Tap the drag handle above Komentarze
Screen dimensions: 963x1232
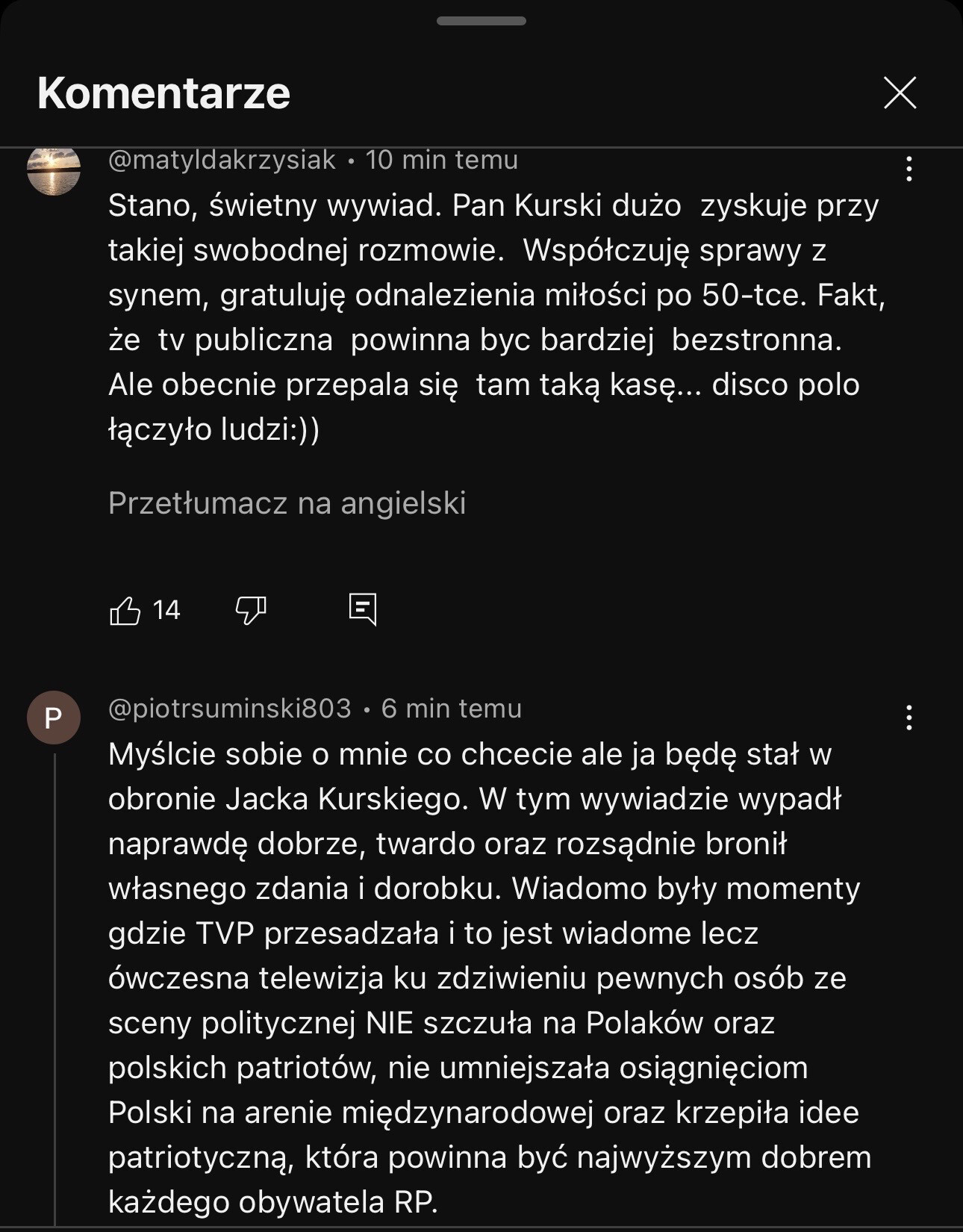[x=481, y=21]
